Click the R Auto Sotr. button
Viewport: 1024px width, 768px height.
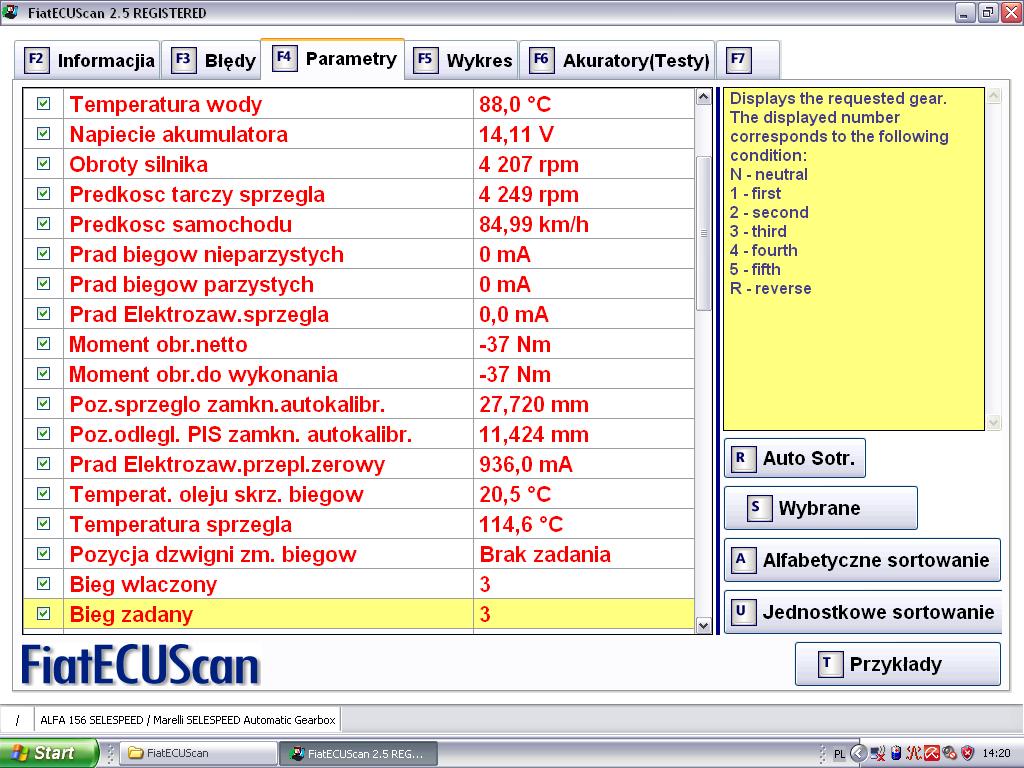click(x=795, y=458)
